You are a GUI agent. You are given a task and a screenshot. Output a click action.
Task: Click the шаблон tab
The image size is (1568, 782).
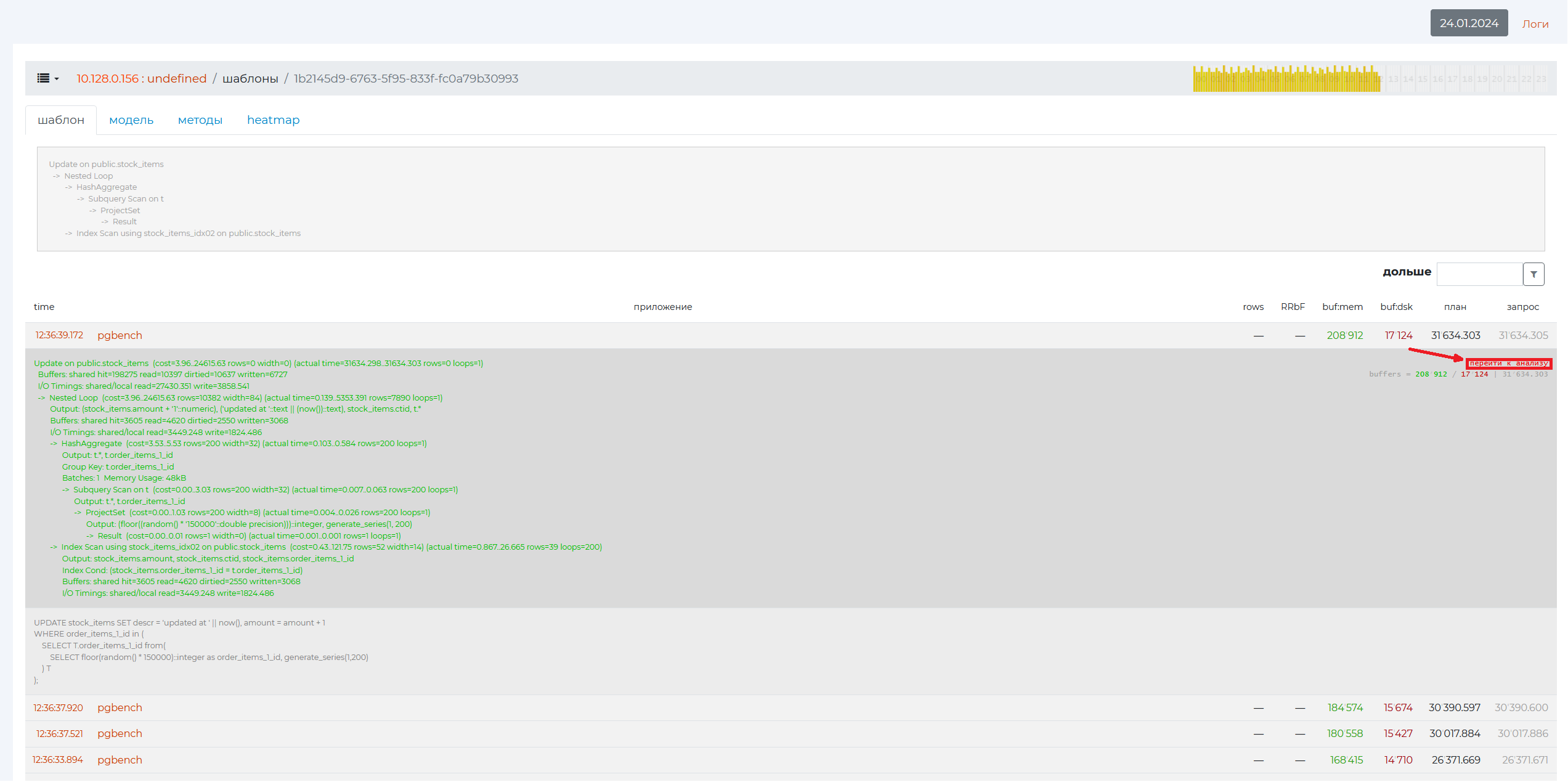tap(61, 120)
